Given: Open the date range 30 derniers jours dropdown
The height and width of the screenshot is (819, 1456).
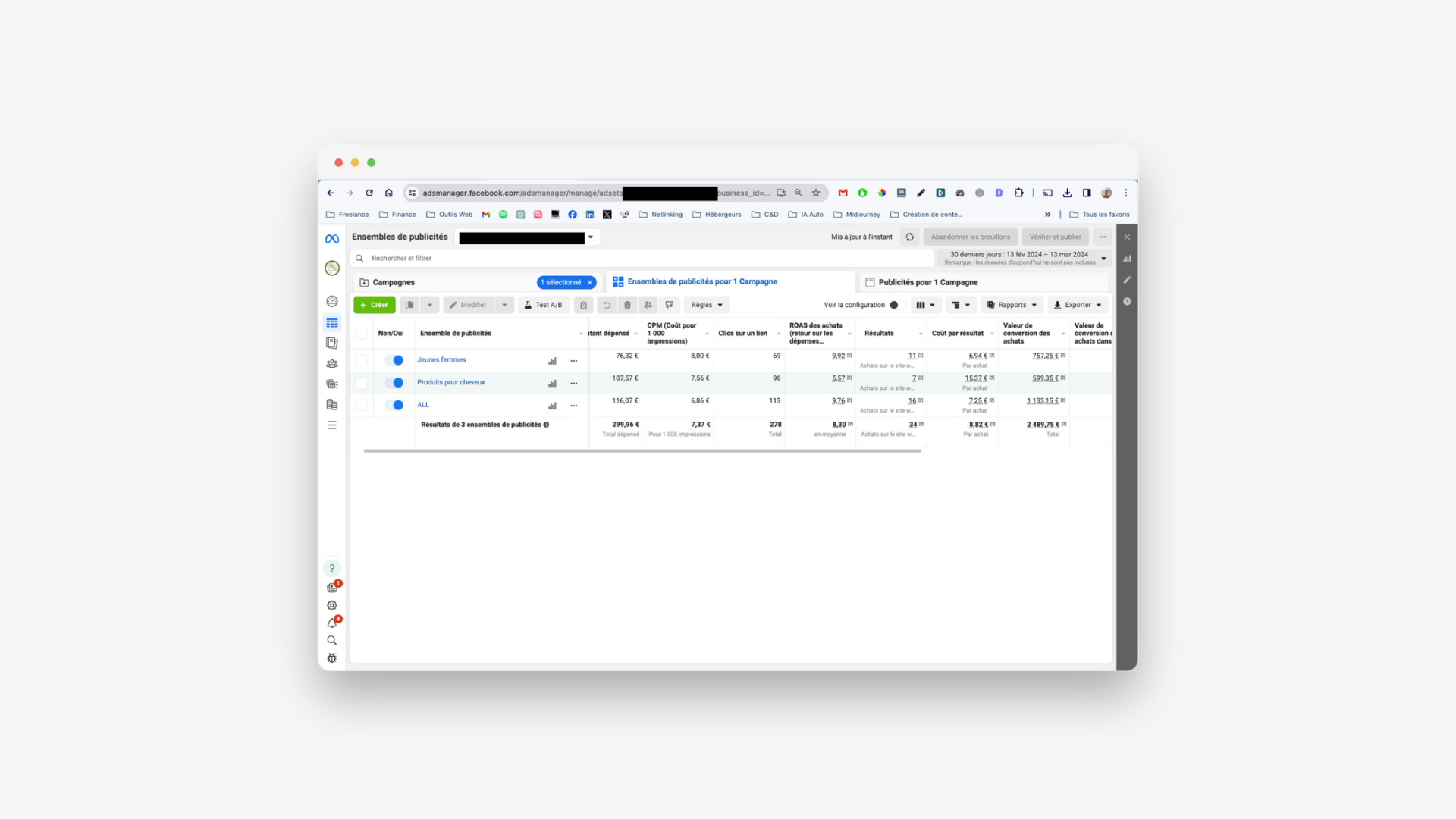Looking at the screenshot, I should tap(1025, 259).
